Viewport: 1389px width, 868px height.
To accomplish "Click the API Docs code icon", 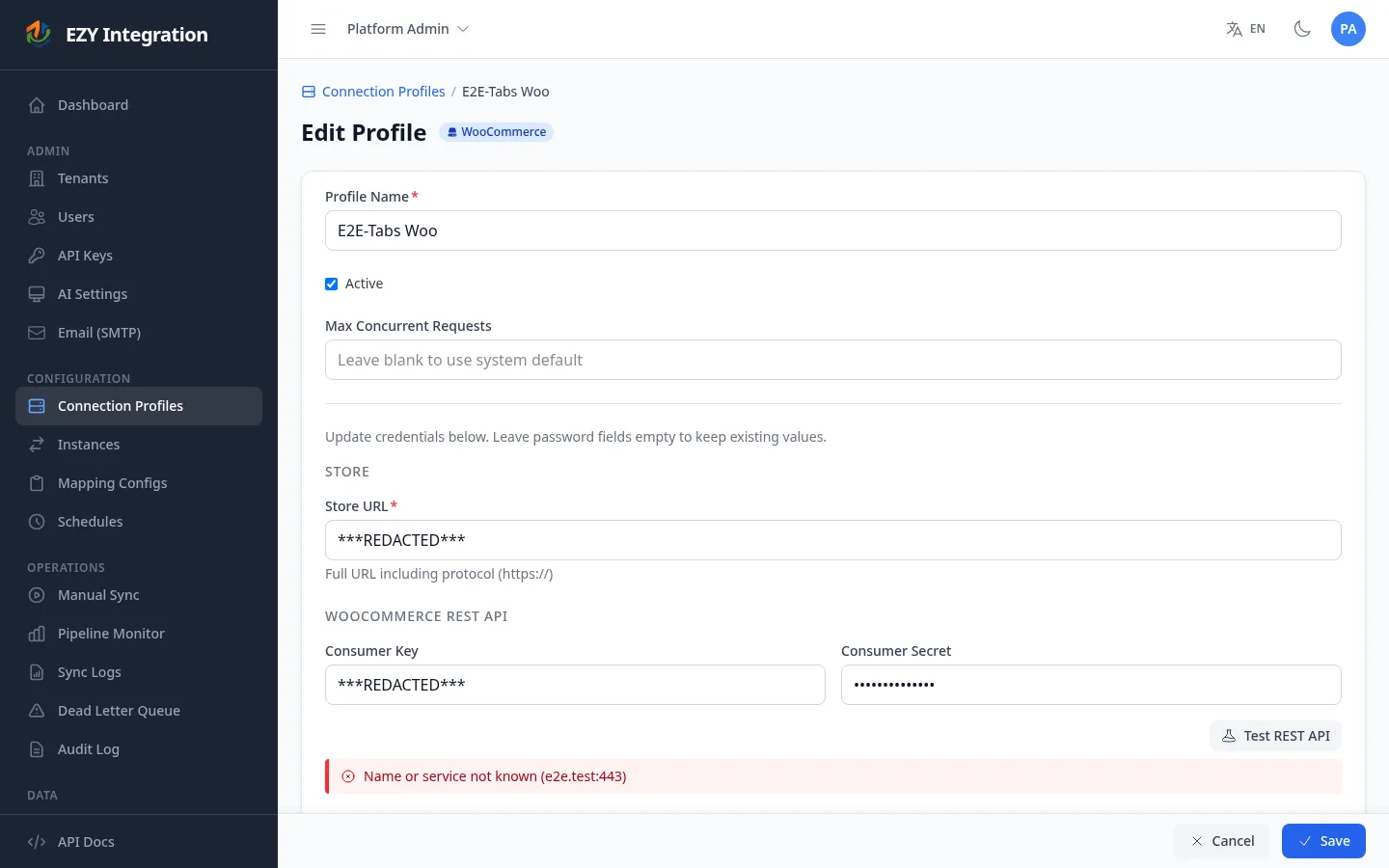I will click(x=37, y=842).
